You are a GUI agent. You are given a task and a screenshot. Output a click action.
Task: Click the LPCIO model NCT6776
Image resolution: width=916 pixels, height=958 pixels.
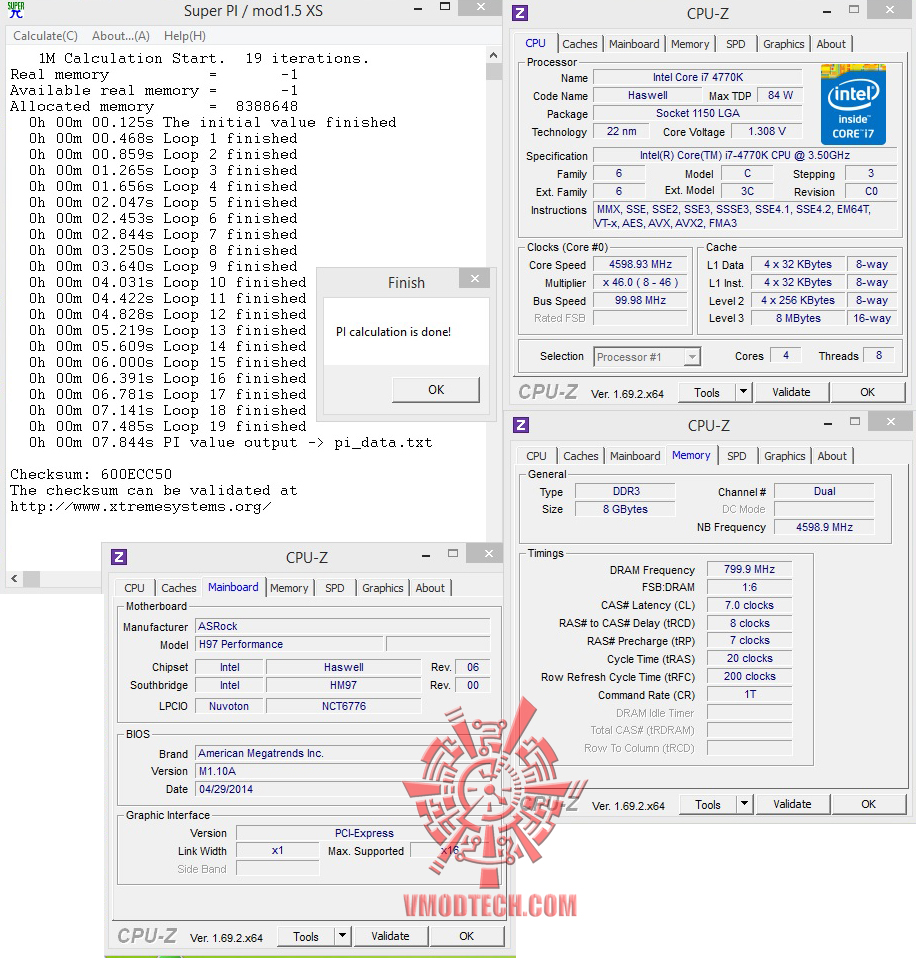(x=343, y=706)
